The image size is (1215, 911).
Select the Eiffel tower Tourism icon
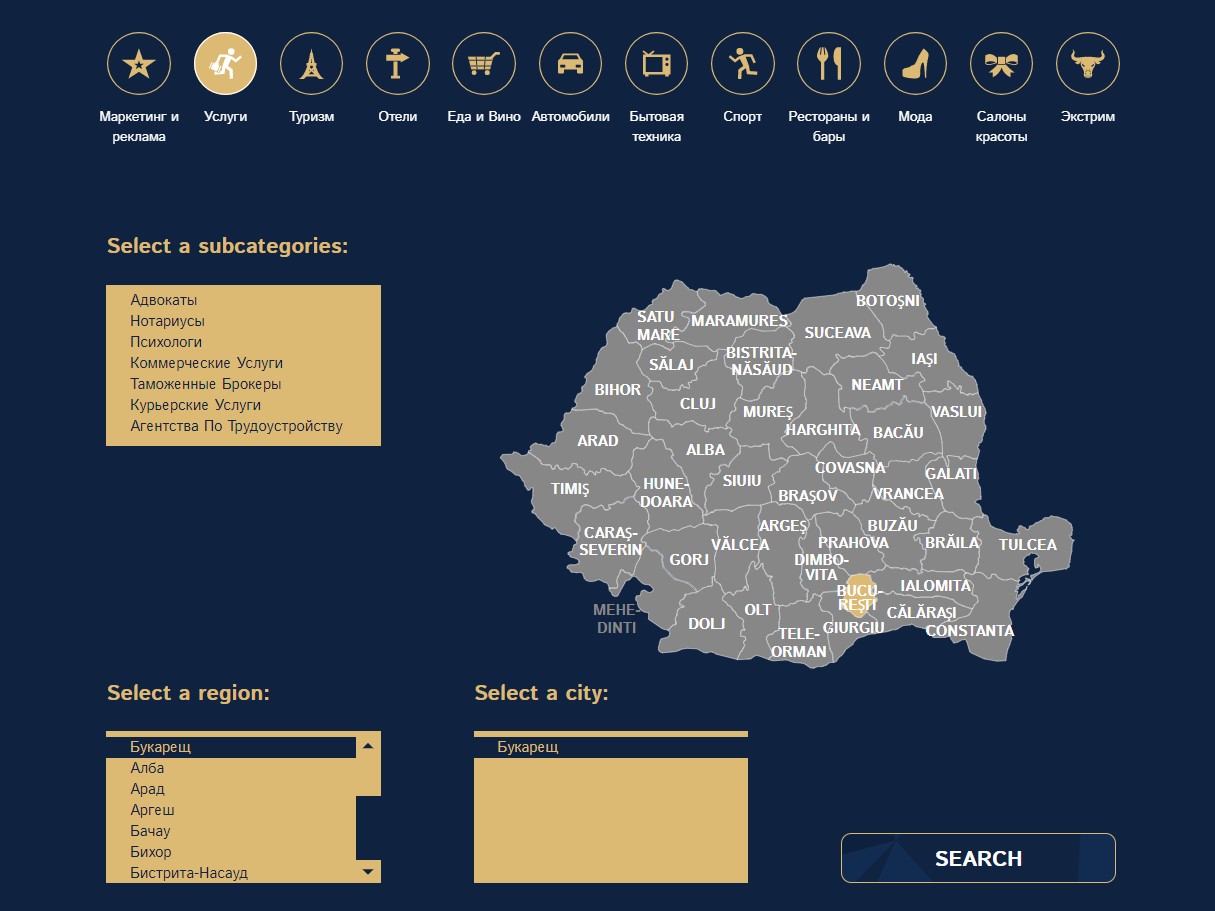(x=311, y=64)
